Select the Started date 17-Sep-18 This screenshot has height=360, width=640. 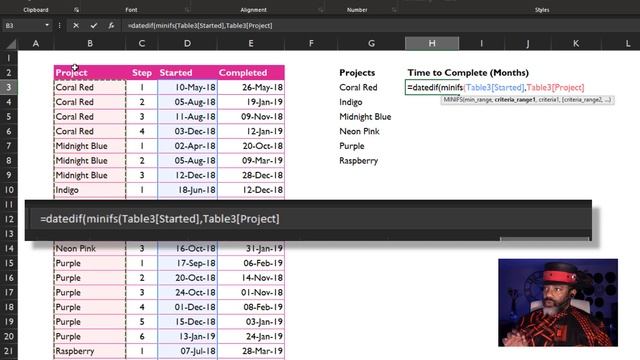(x=187, y=263)
